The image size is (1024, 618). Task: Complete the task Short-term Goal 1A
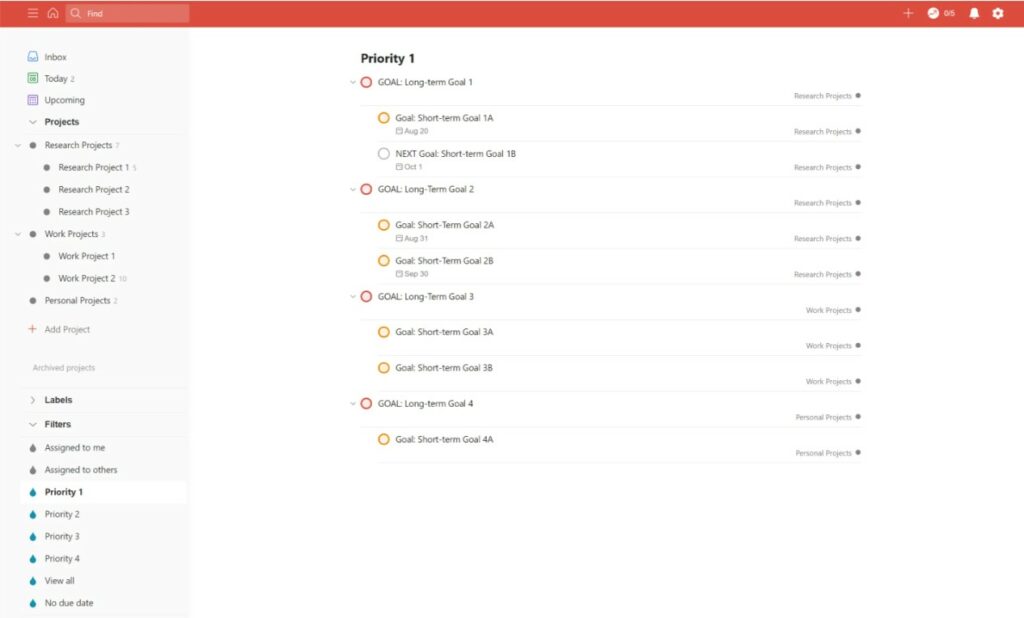pos(383,117)
